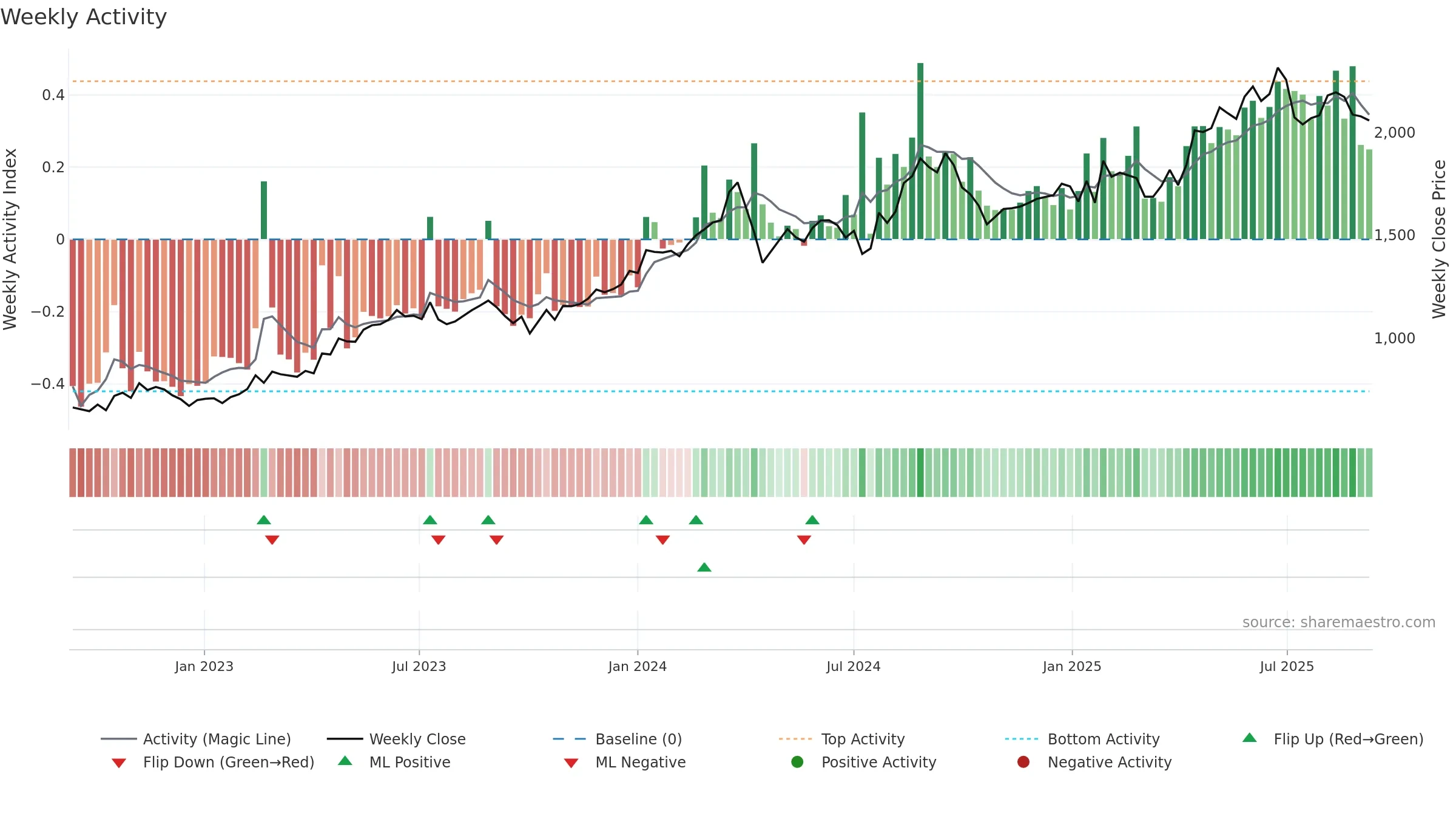Click the orange dotted Top Activity line

coord(721,81)
